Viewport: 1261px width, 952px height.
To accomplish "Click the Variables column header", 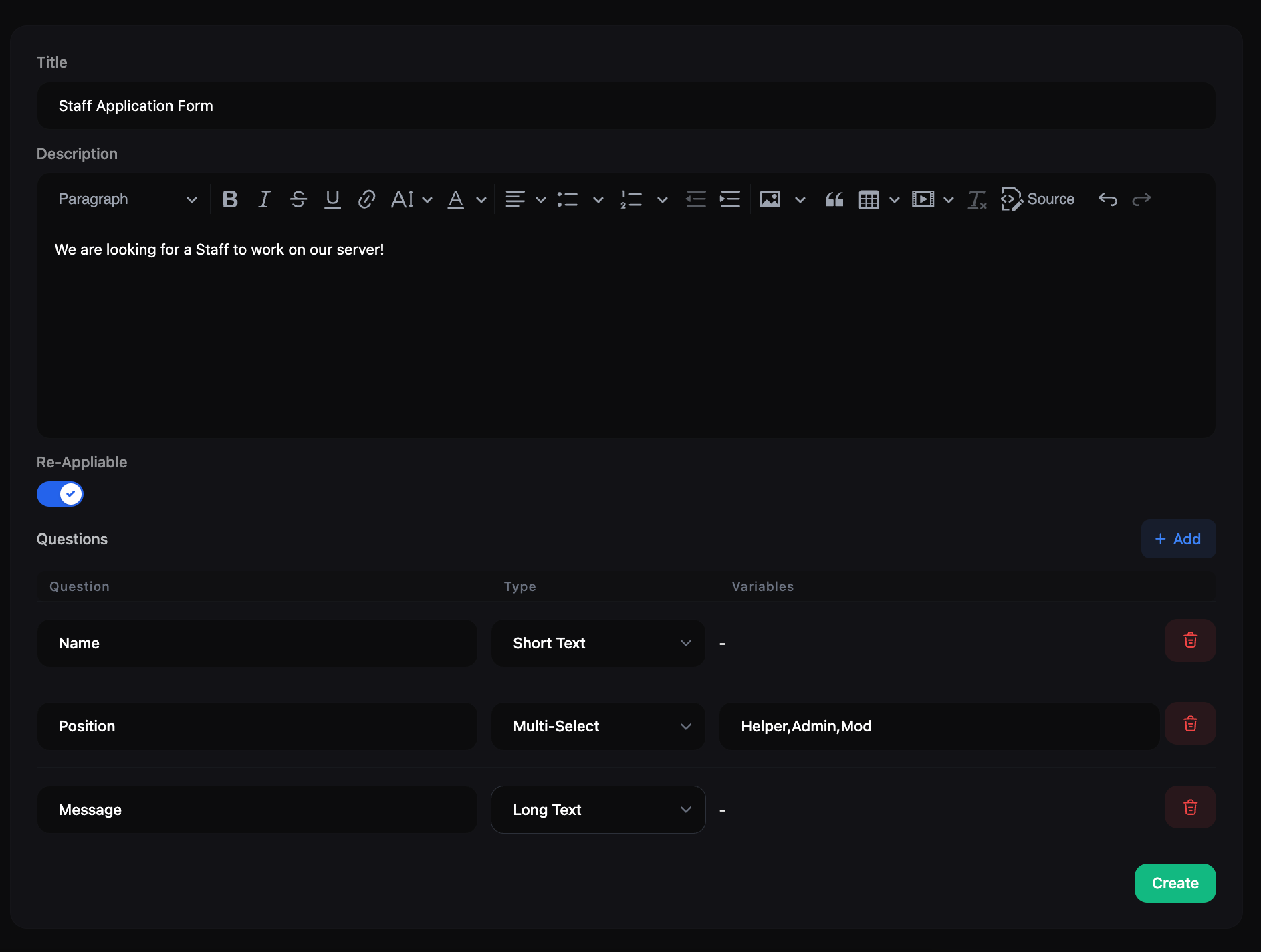I will pos(763,586).
